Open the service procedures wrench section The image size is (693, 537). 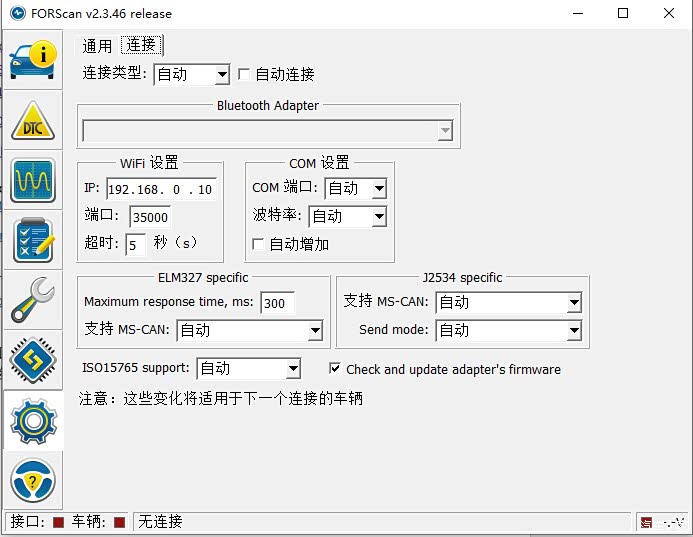point(32,301)
